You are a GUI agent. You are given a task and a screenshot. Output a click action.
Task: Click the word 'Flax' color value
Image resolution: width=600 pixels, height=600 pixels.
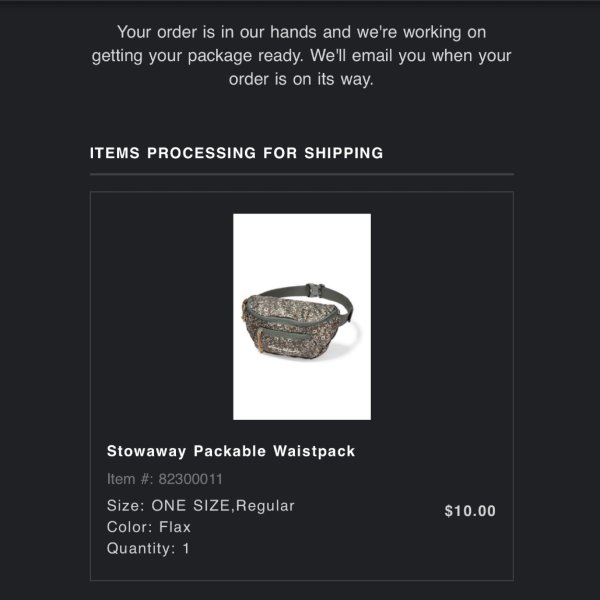tap(175, 527)
